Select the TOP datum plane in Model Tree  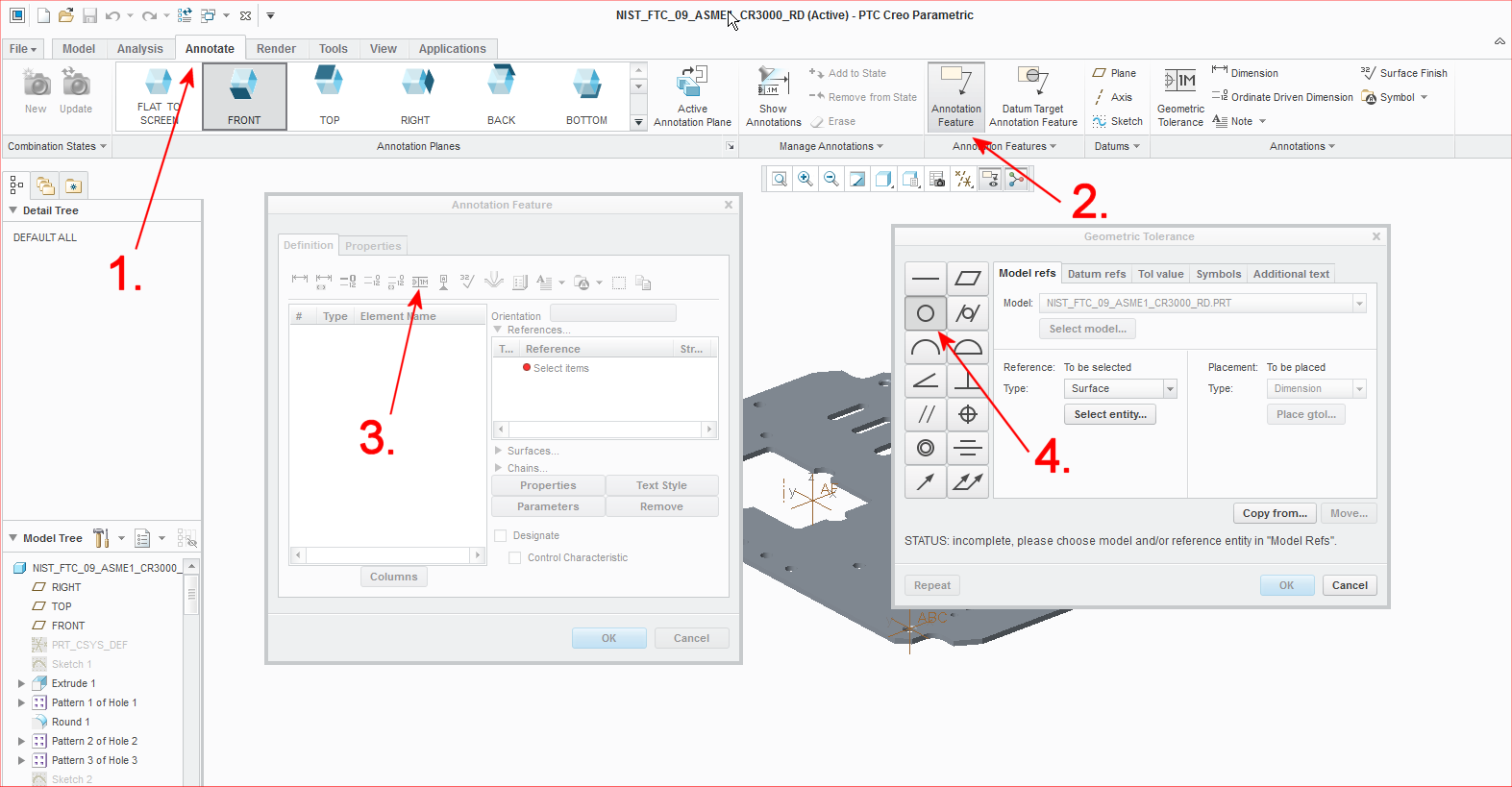coord(62,606)
